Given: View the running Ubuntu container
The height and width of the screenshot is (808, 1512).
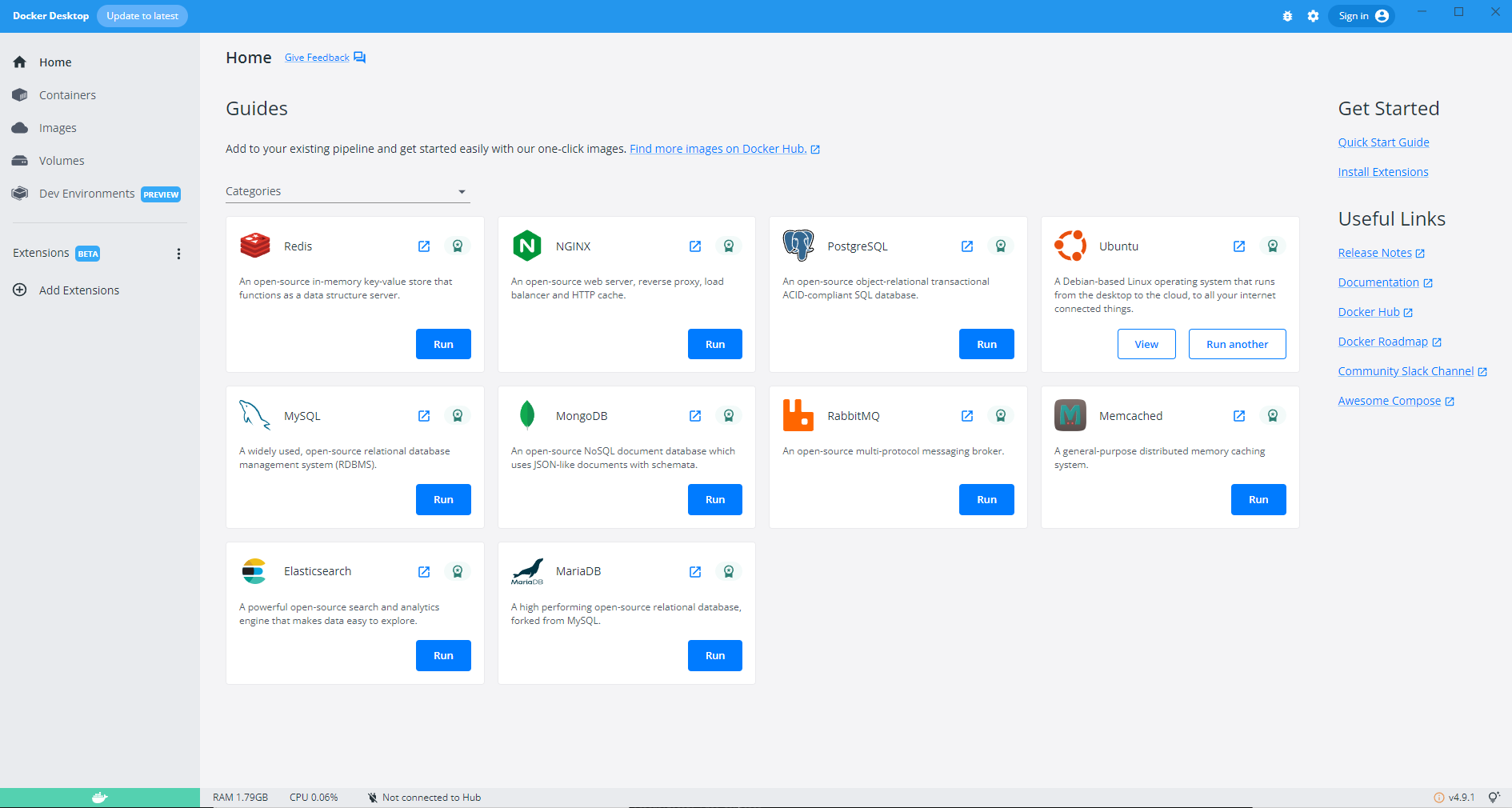Looking at the screenshot, I should (x=1146, y=344).
